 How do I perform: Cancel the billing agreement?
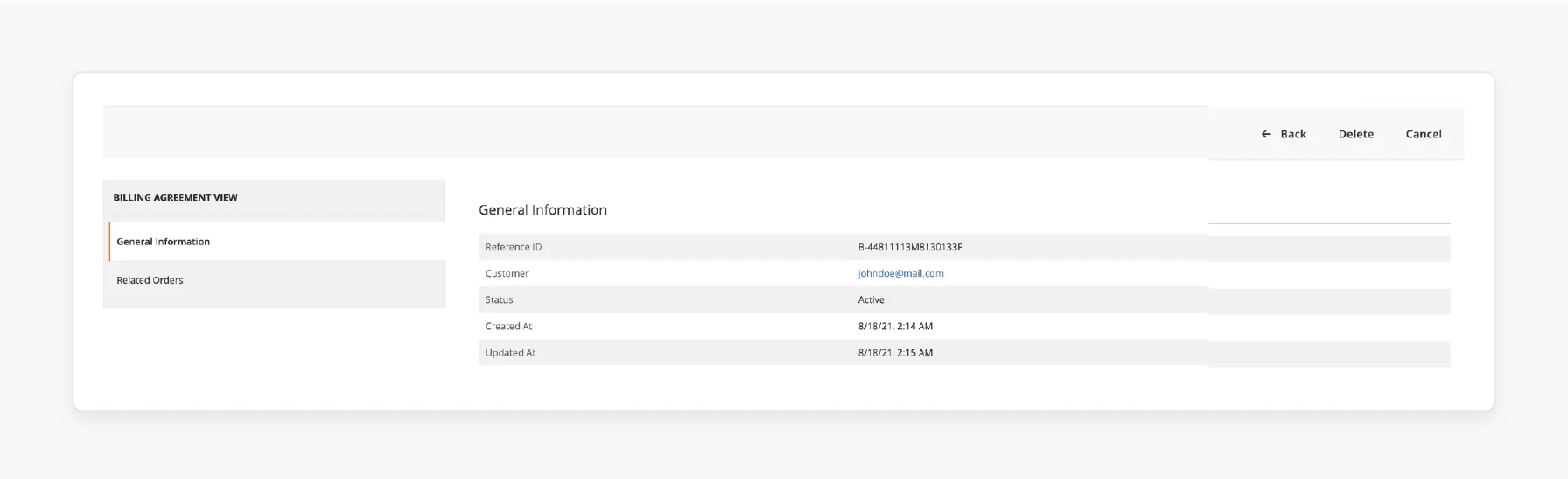coord(1424,134)
